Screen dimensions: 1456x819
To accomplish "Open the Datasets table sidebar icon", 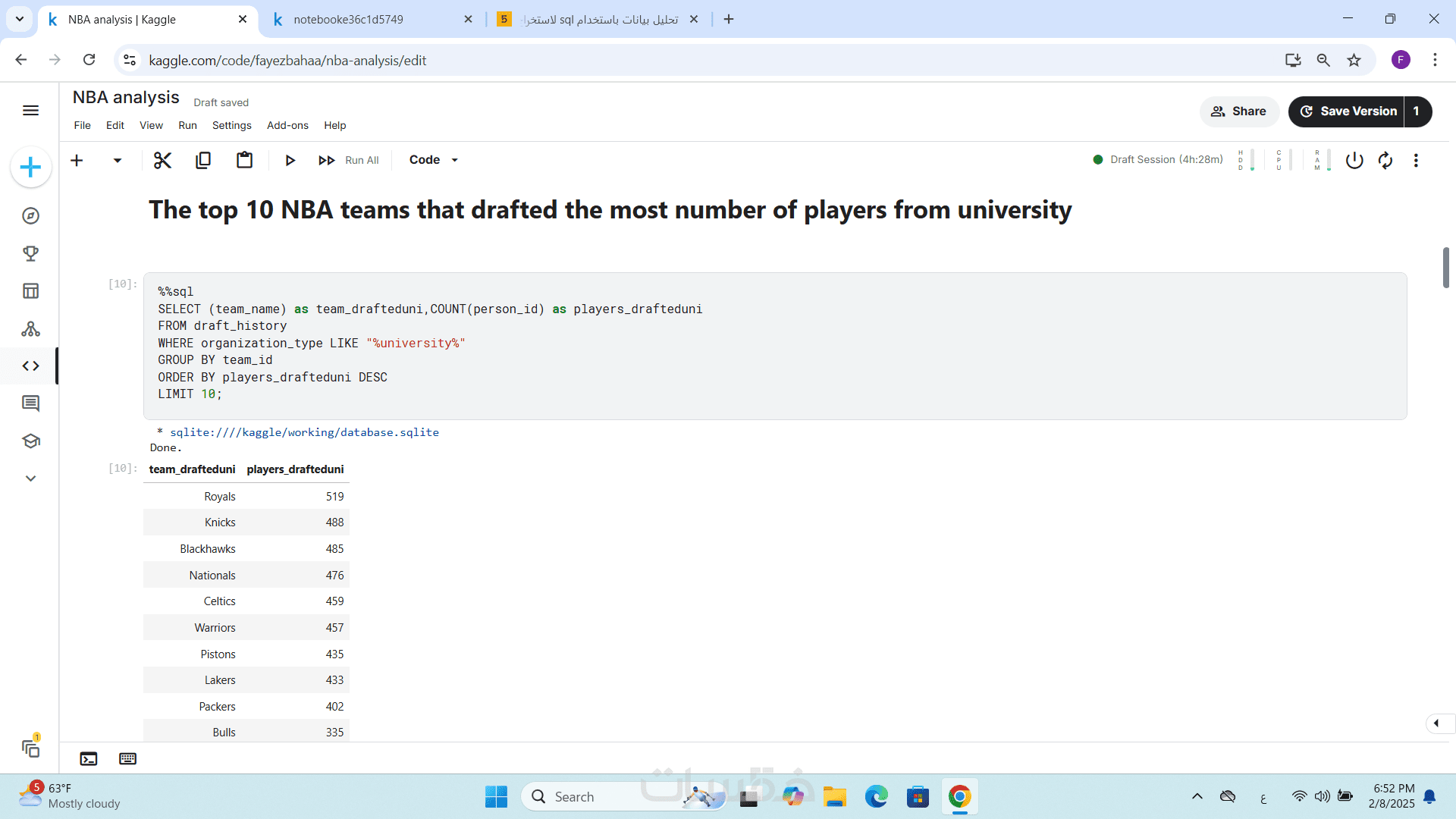I will tap(30, 291).
